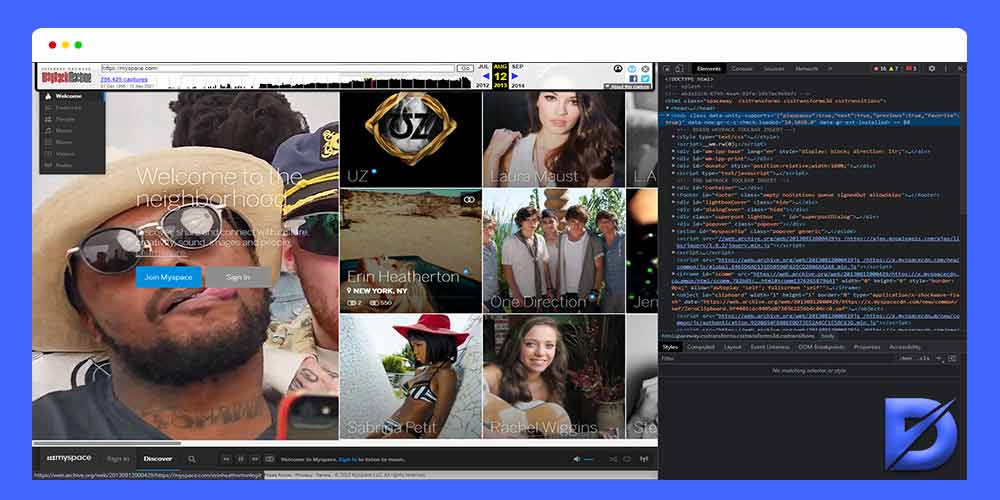Screen dimensions: 1000x500
Task: Select the Discover tab in bottom bar
Action: click(158, 459)
